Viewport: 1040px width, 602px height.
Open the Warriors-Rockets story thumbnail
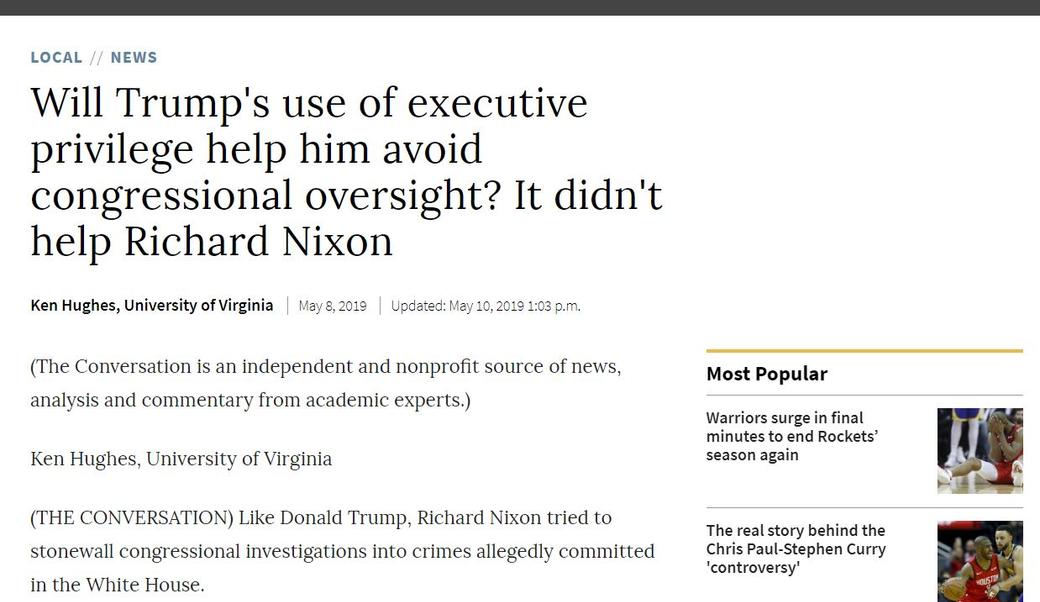click(979, 451)
